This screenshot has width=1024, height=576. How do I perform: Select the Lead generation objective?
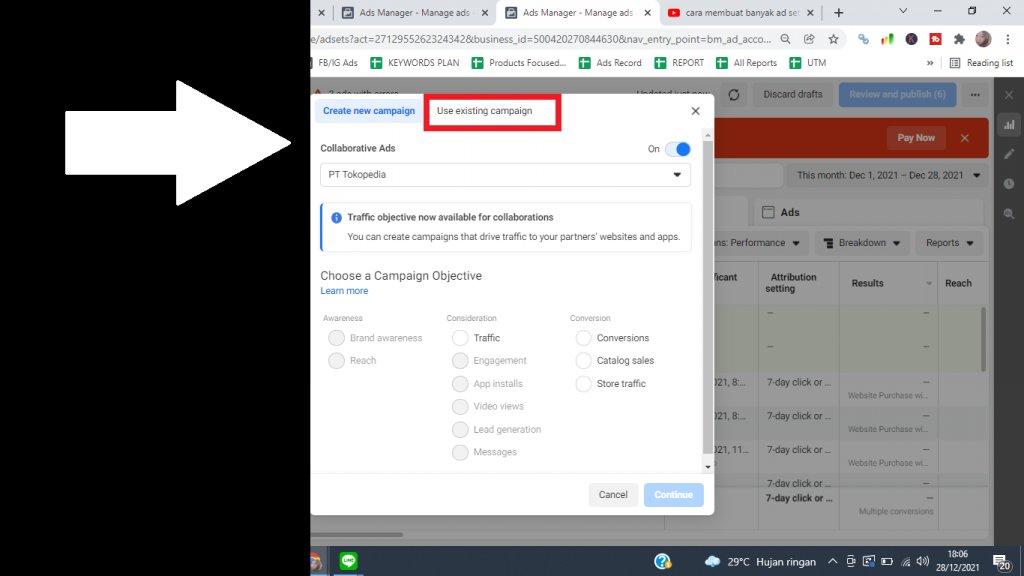[460, 429]
